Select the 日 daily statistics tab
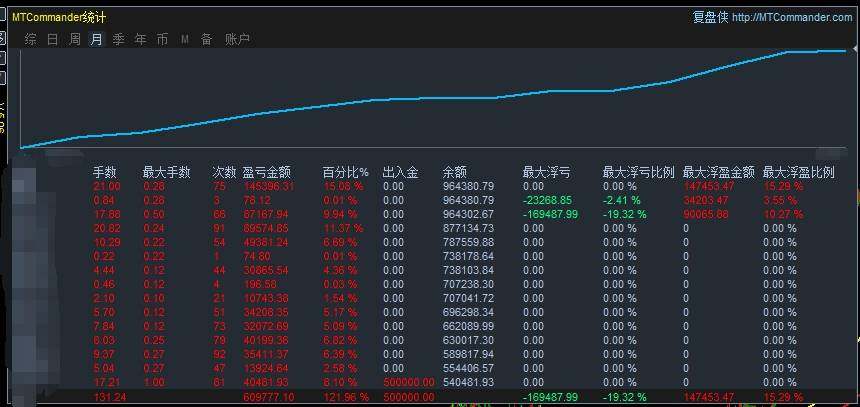The image size is (860, 407). 52,39
